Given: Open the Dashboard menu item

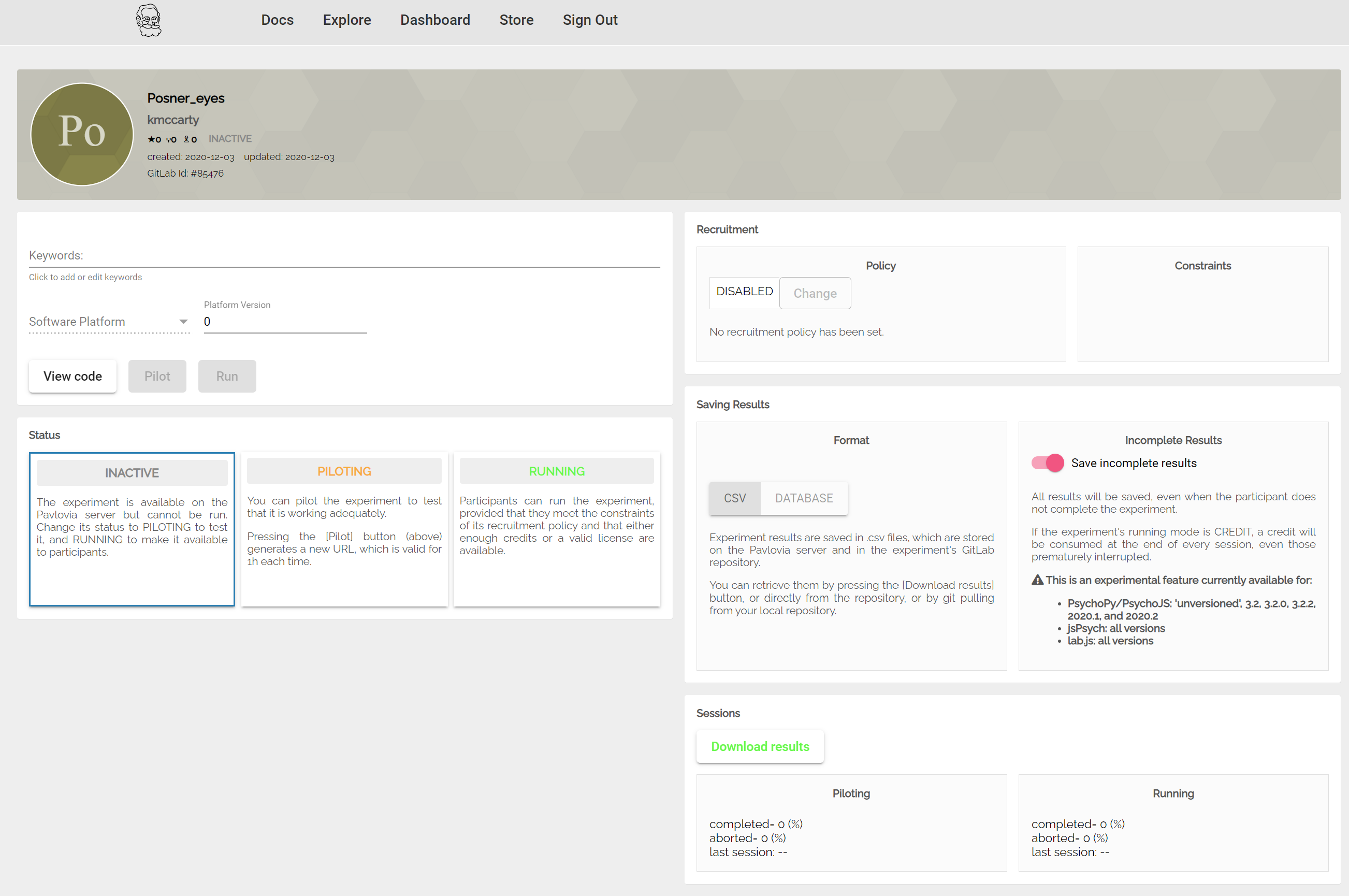Looking at the screenshot, I should coord(435,21).
